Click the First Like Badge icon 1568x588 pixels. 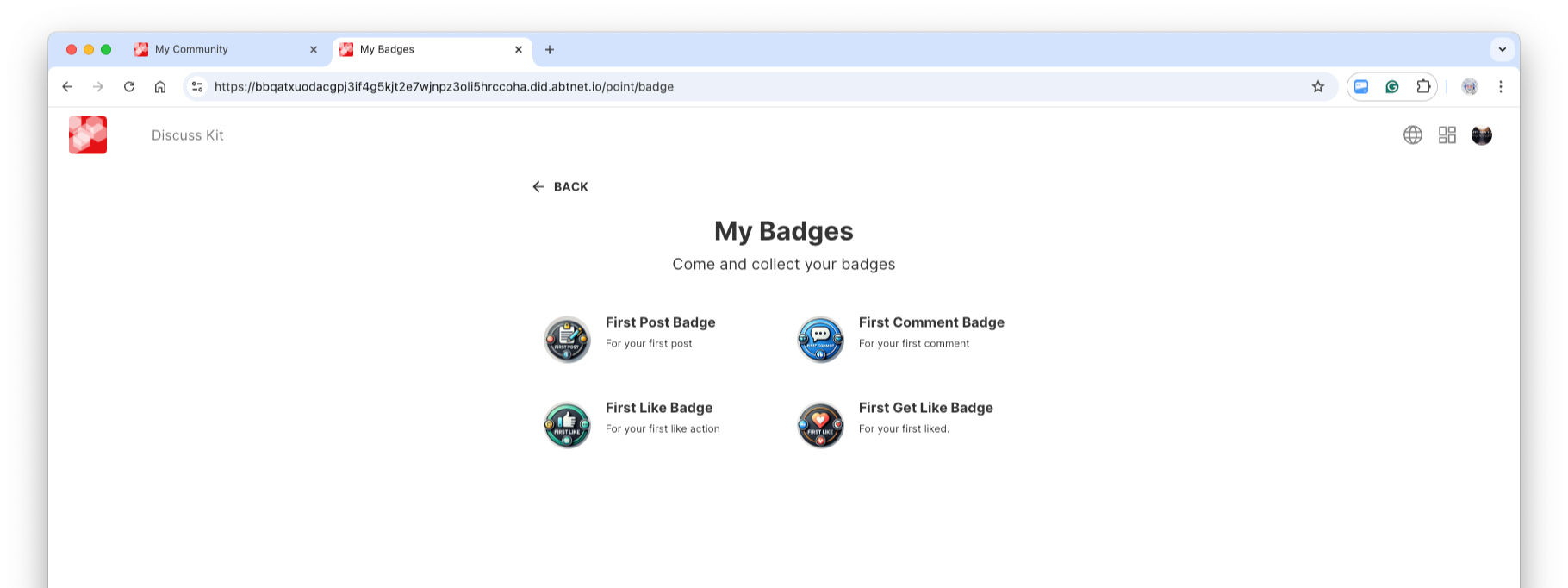(x=567, y=425)
